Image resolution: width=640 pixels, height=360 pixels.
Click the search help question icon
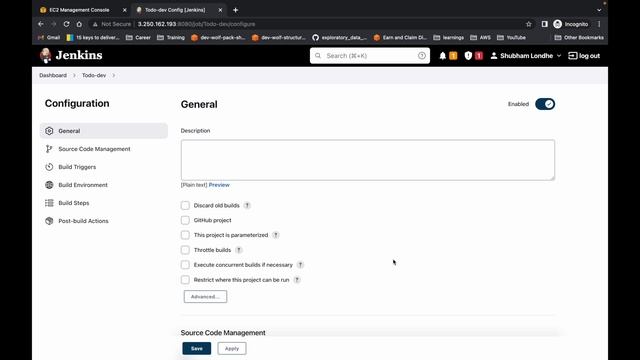tap(422, 56)
